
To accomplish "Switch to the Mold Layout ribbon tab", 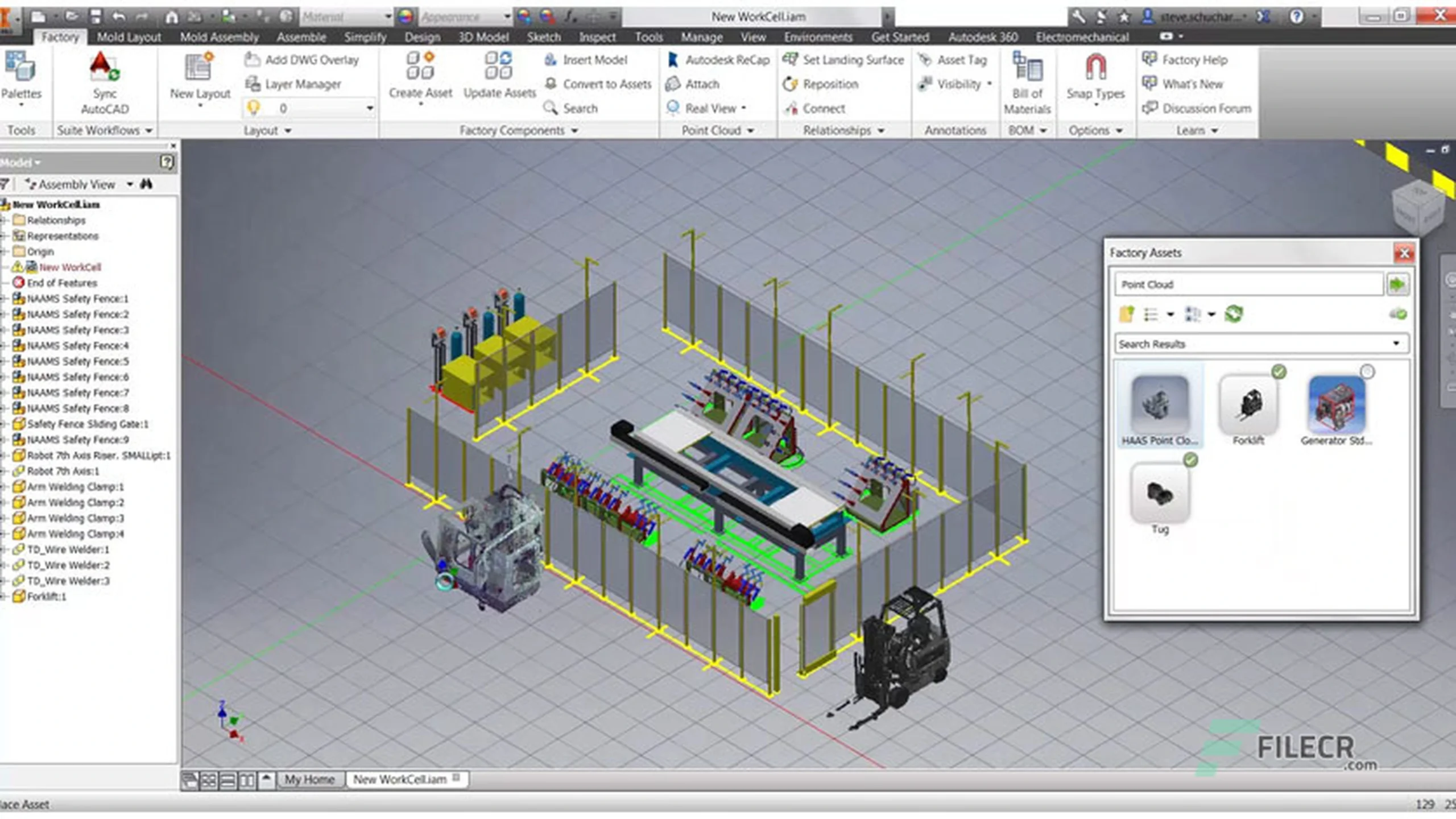I will (x=129, y=38).
